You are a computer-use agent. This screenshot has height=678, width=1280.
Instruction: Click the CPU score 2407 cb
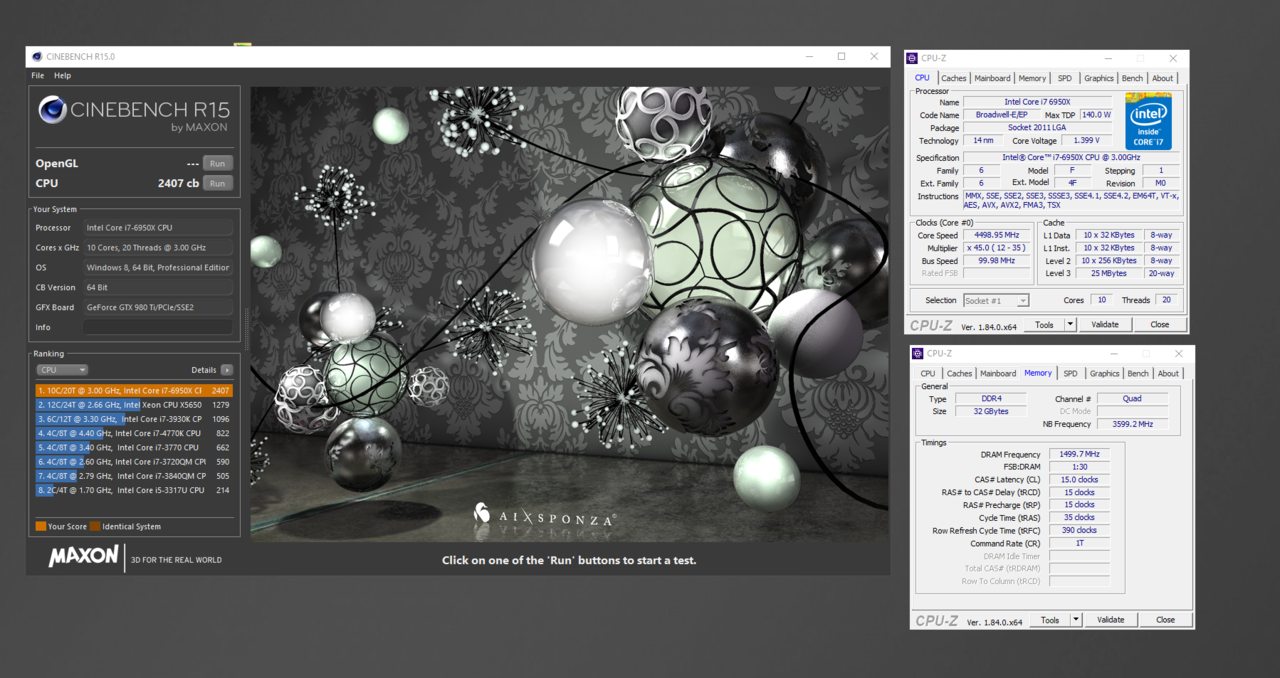[x=179, y=183]
